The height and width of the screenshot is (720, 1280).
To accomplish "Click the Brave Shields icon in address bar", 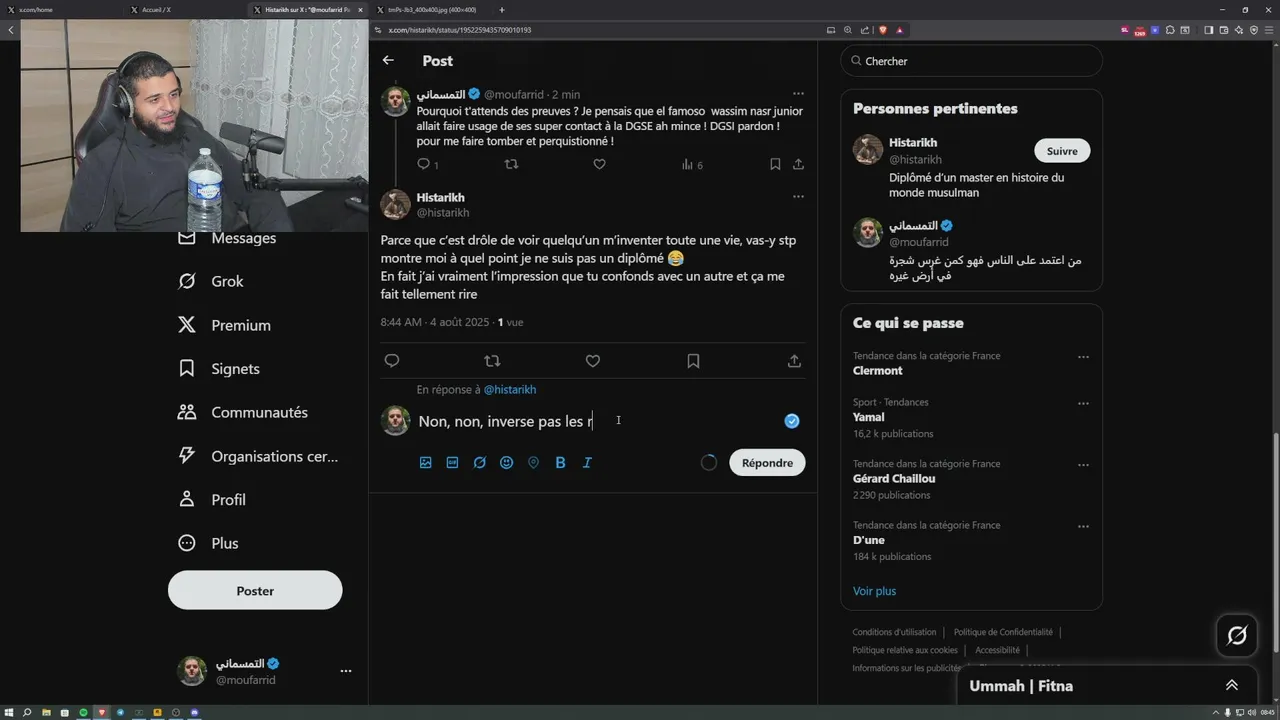I will (883, 30).
